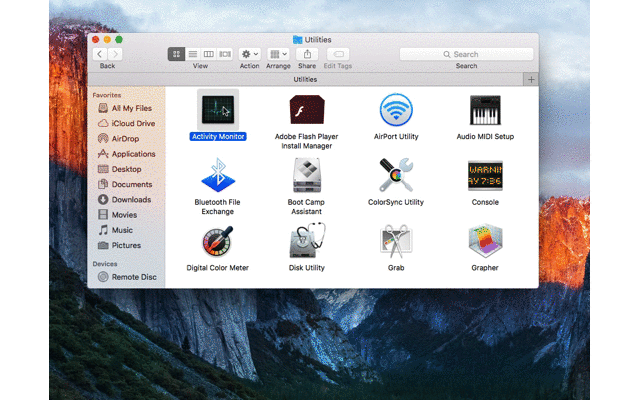Select Bluetooth File Exchange icon

(x=217, y=175)
